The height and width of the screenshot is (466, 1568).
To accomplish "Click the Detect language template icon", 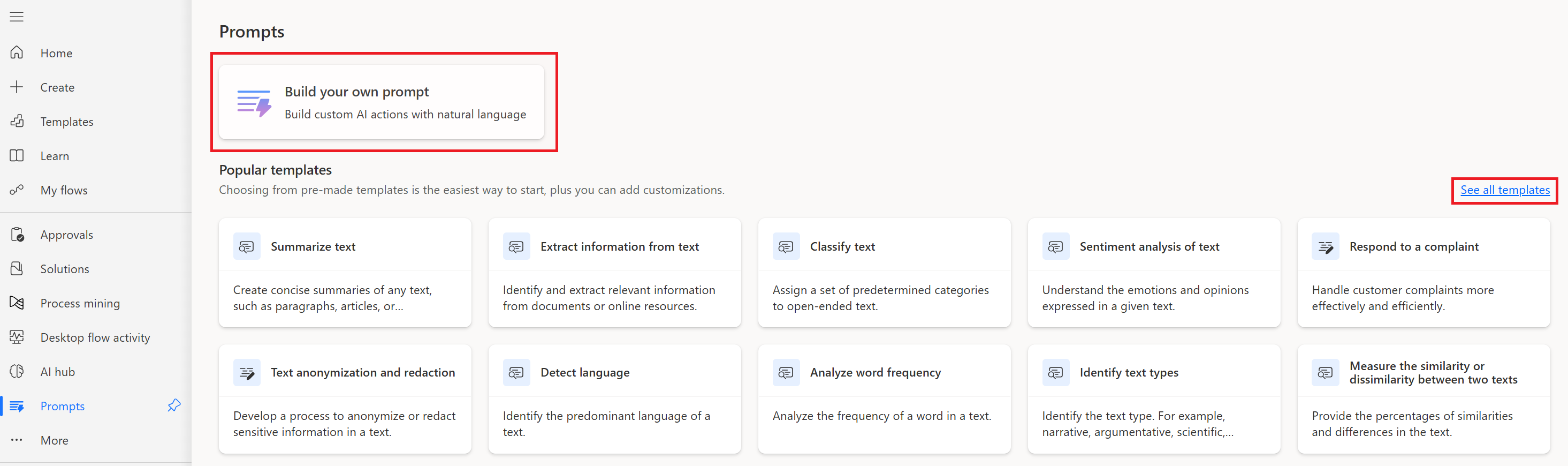I will (x=516, y=372).
